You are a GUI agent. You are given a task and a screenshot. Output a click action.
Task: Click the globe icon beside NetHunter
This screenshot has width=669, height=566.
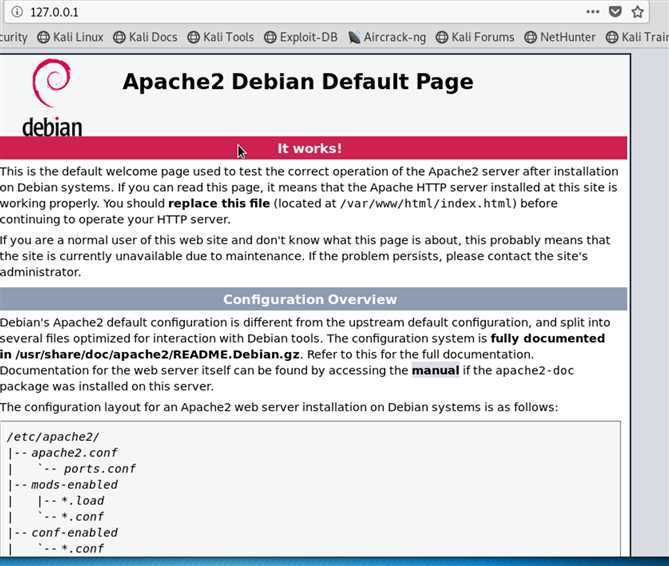point(530,38)
